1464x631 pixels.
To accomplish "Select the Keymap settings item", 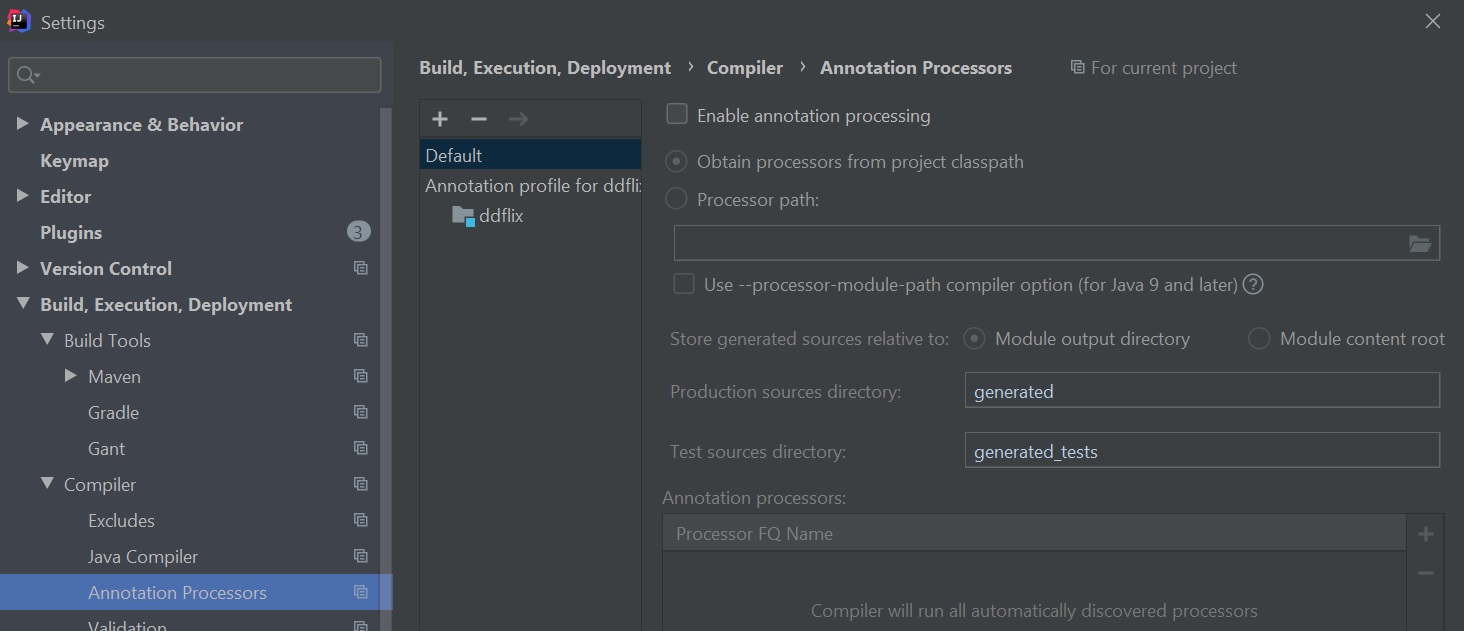I will 74,161.
